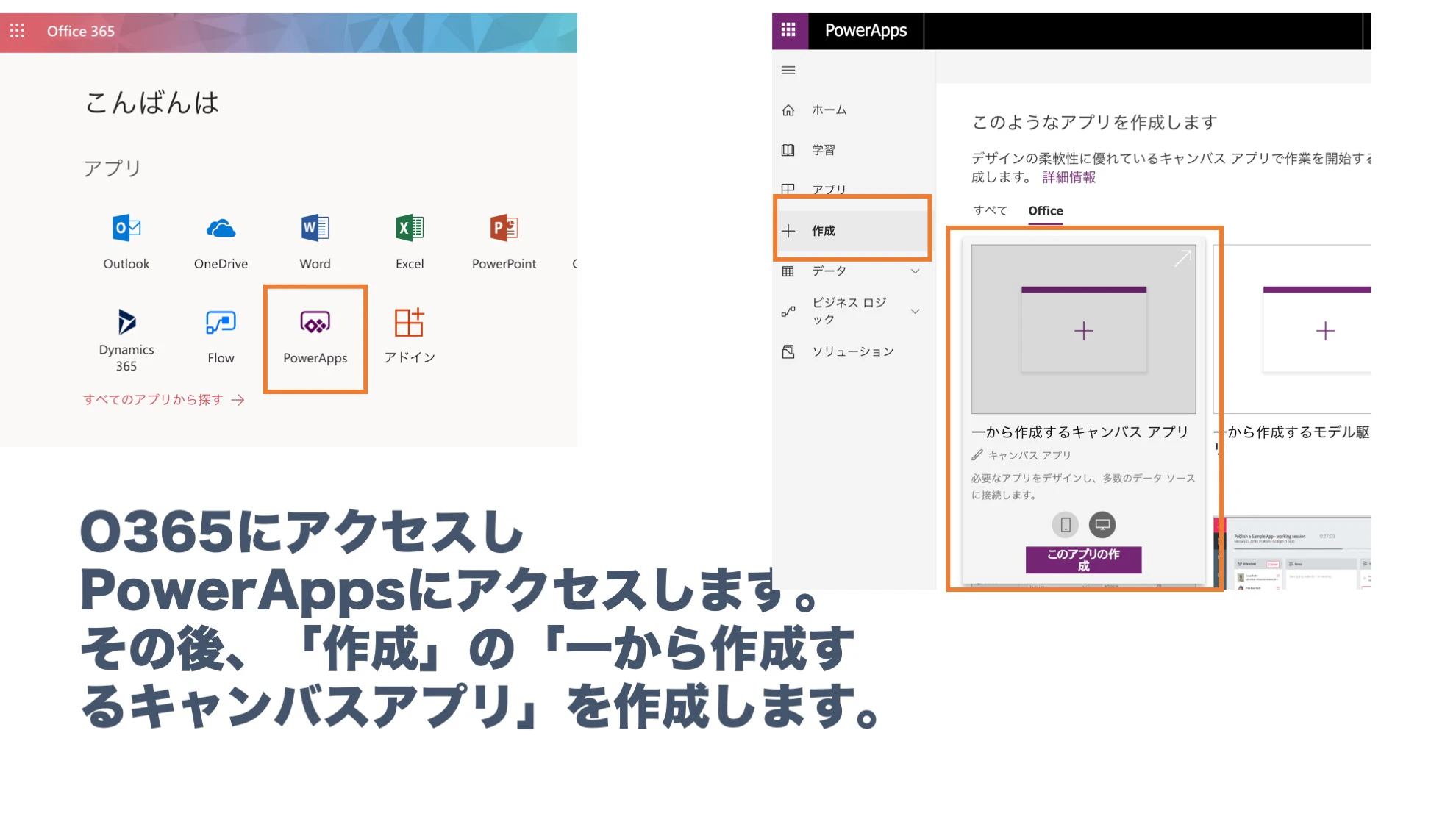Launch the Word app icon
1456x819 pixels.
click(x=315, y=229)
